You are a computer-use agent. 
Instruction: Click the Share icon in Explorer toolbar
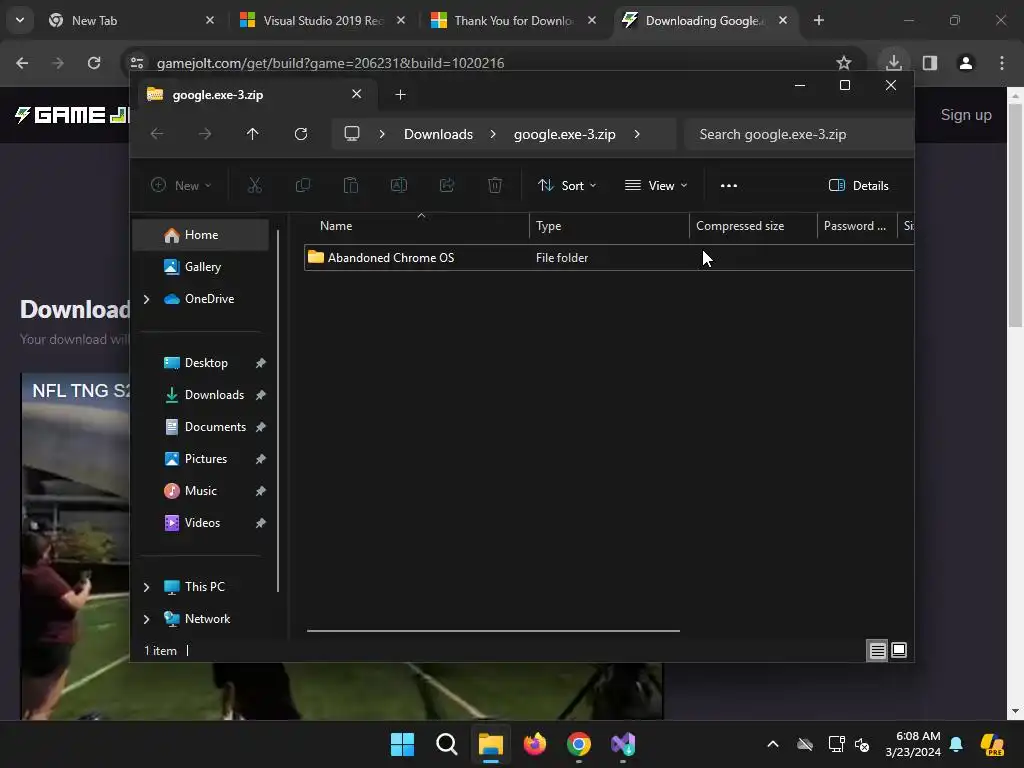[x=447, y=185]
